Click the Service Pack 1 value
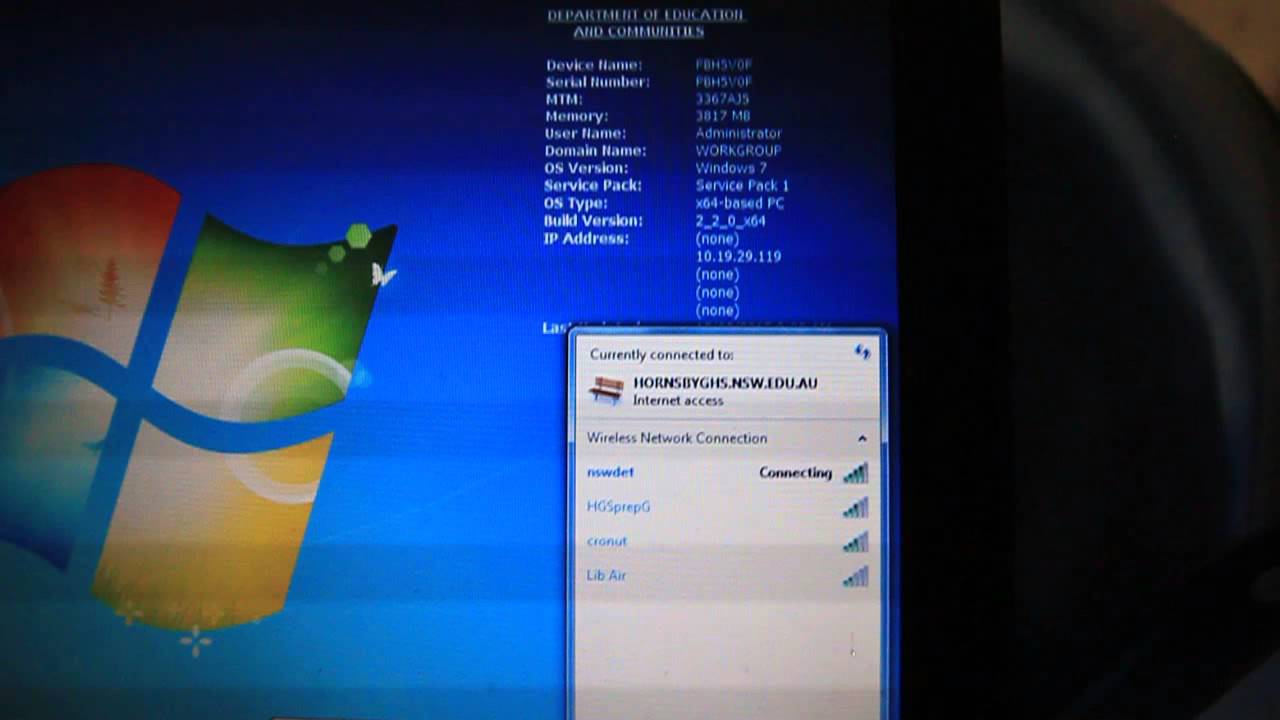 tap(742, 186)
